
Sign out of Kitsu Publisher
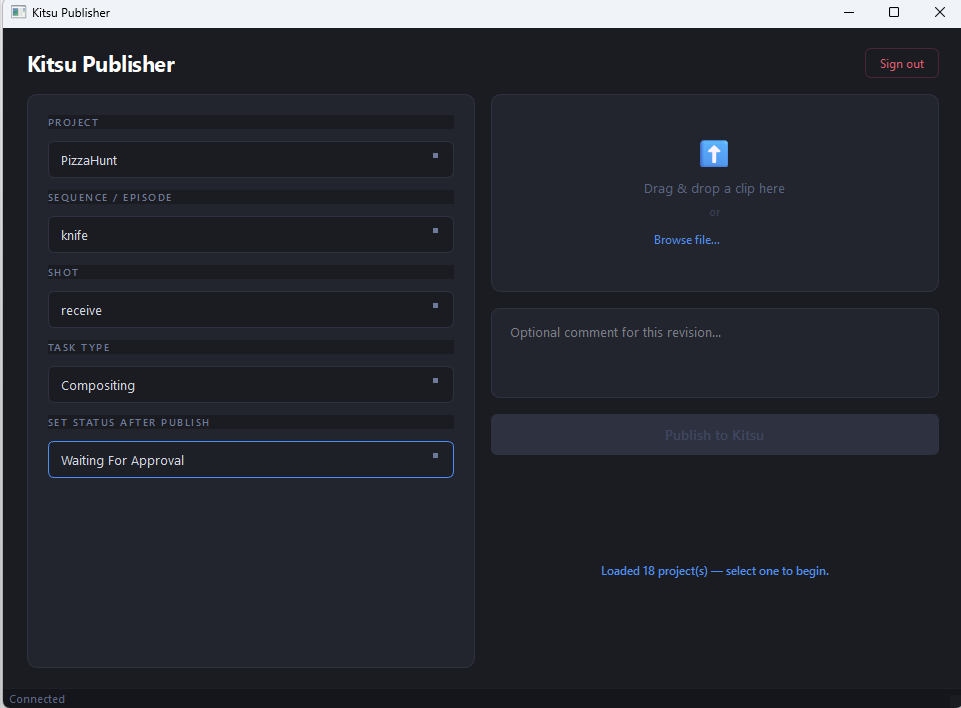902,64
